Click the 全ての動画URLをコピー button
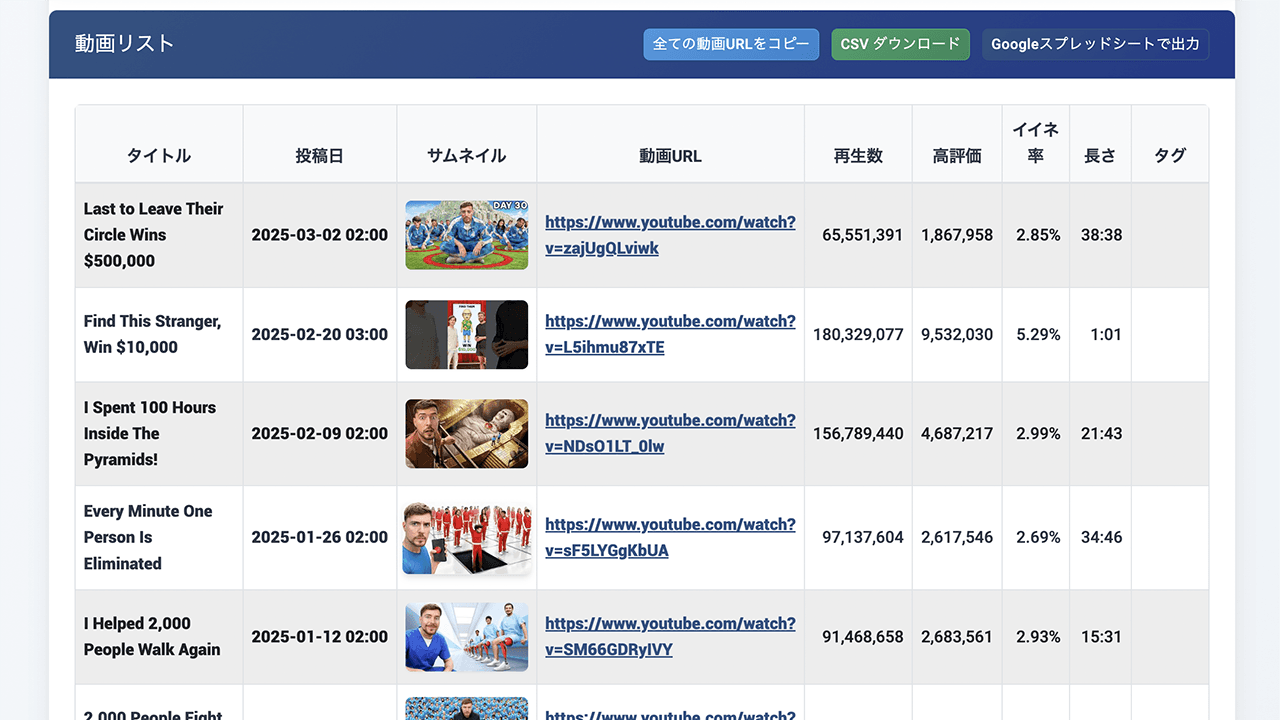1280x720 pixels. (731, 44)
